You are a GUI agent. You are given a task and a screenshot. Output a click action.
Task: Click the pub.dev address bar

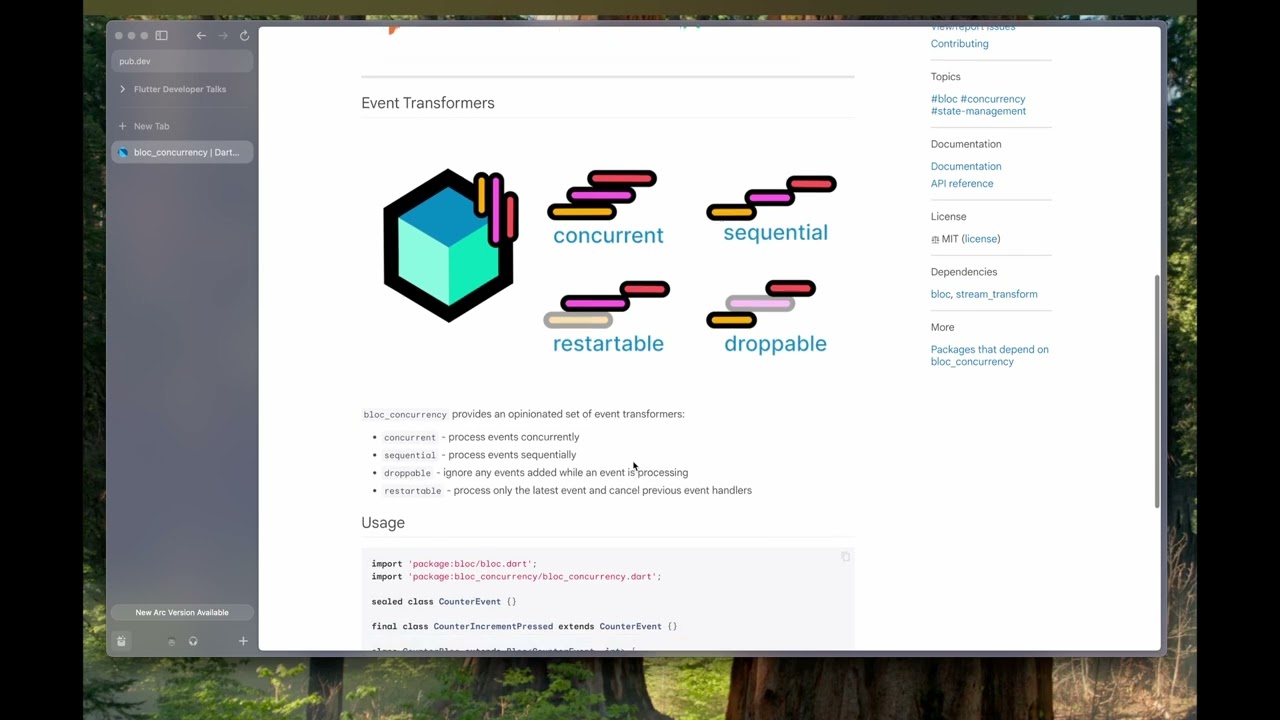pos(182,61)
